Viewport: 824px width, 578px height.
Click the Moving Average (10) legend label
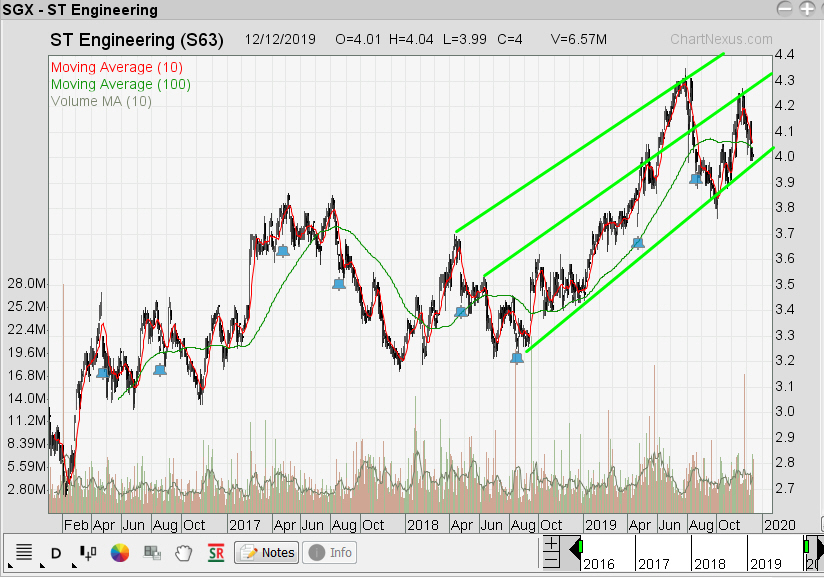click(x=117, y=67)
